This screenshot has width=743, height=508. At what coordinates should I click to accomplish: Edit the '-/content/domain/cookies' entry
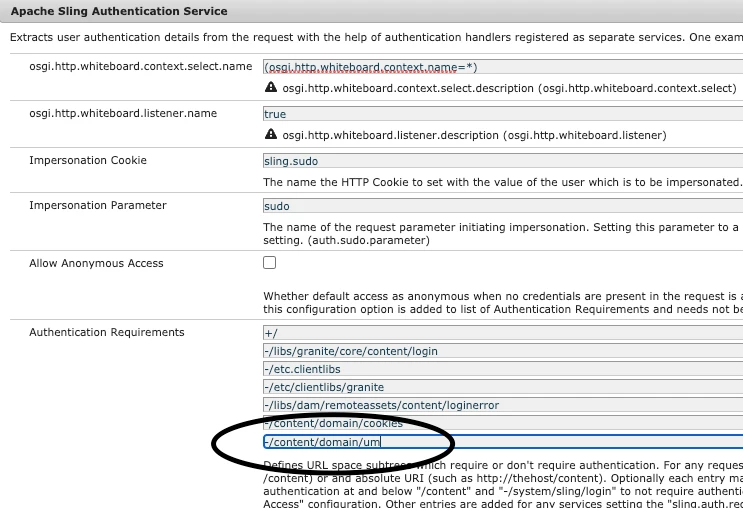click(x=503, y=423)
